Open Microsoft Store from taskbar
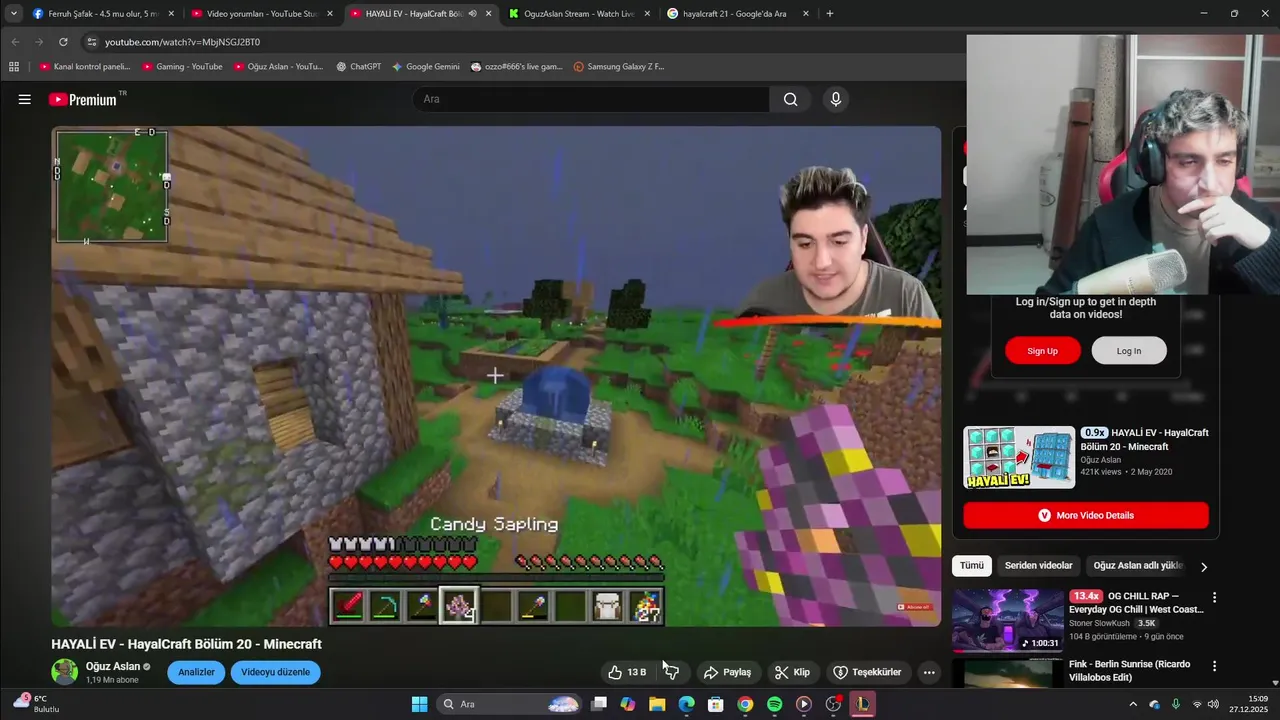The height and width of the screenshot is (720, 1280). [x=716, y=704]
